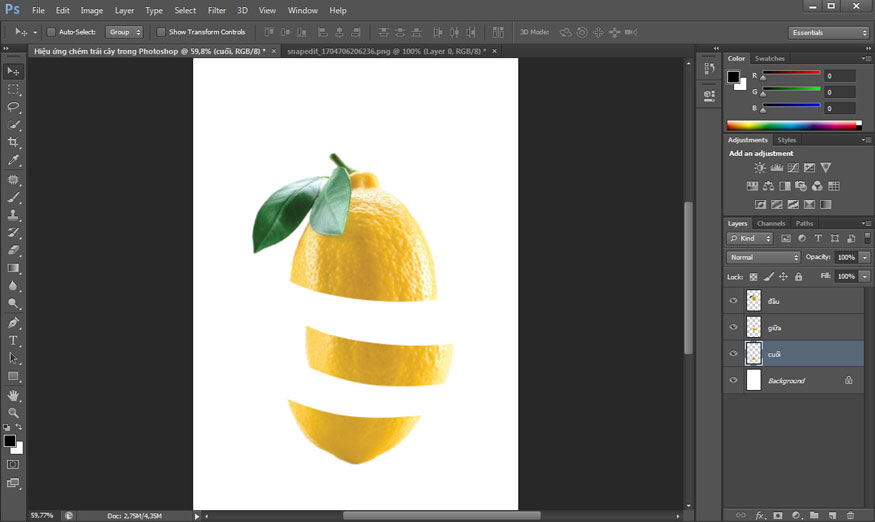Select the Zoom tool

[x=13, y=413]
